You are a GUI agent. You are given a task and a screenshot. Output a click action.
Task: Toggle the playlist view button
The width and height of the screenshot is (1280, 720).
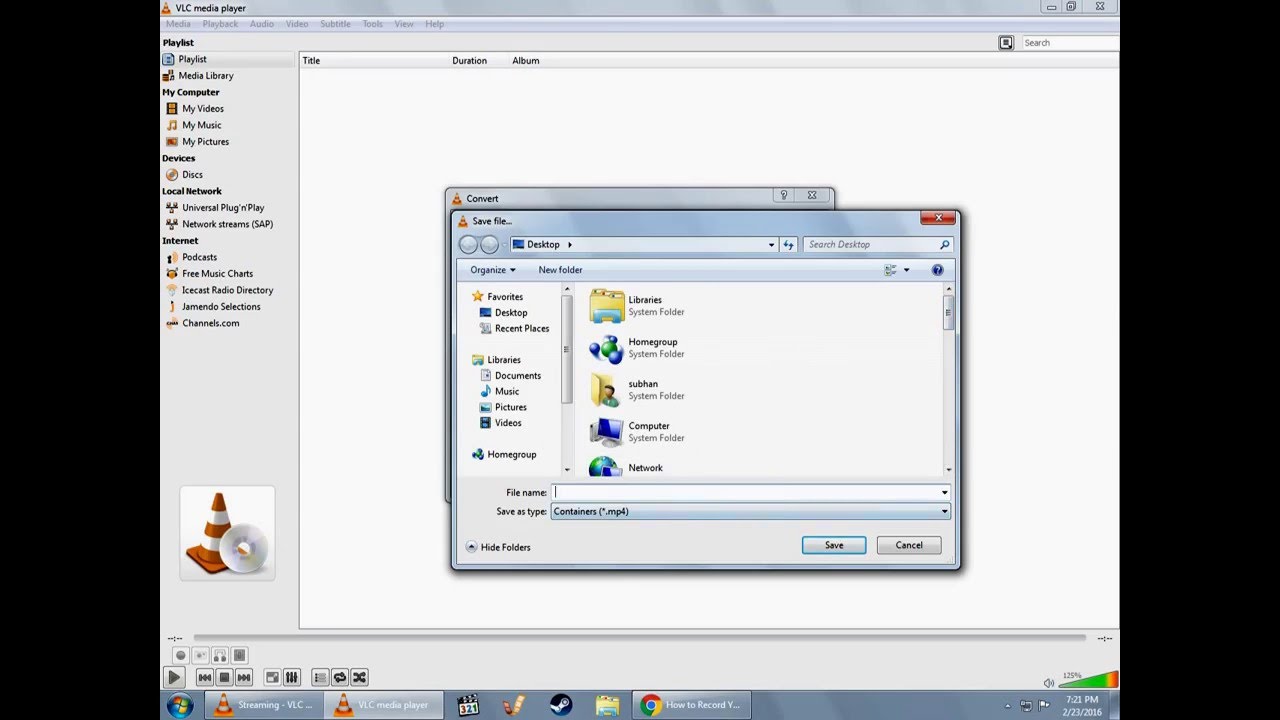(x=320, y=677)
